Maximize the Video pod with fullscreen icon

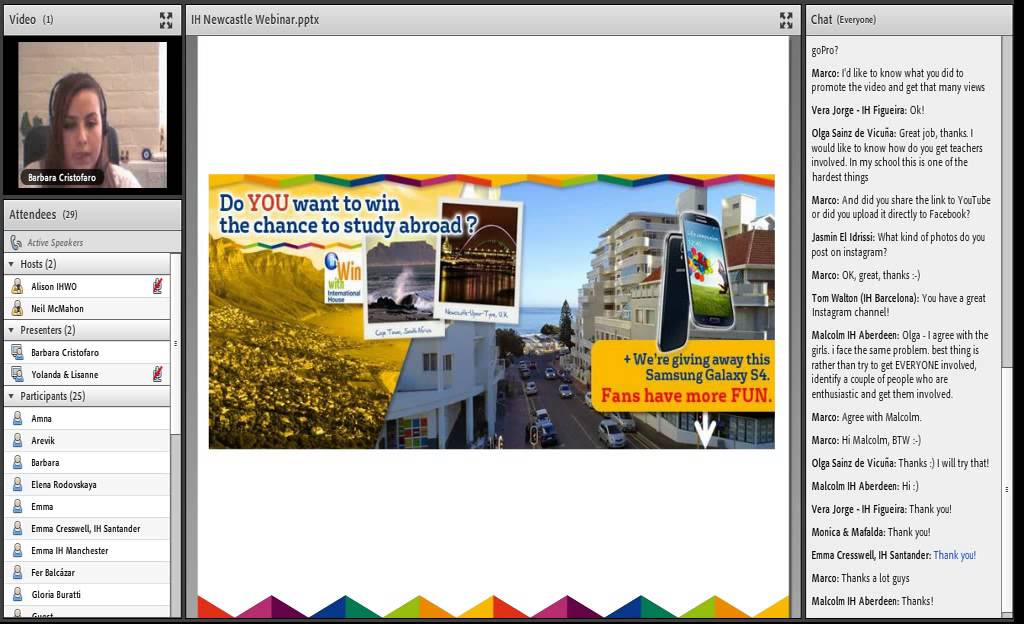coord(166,20)
